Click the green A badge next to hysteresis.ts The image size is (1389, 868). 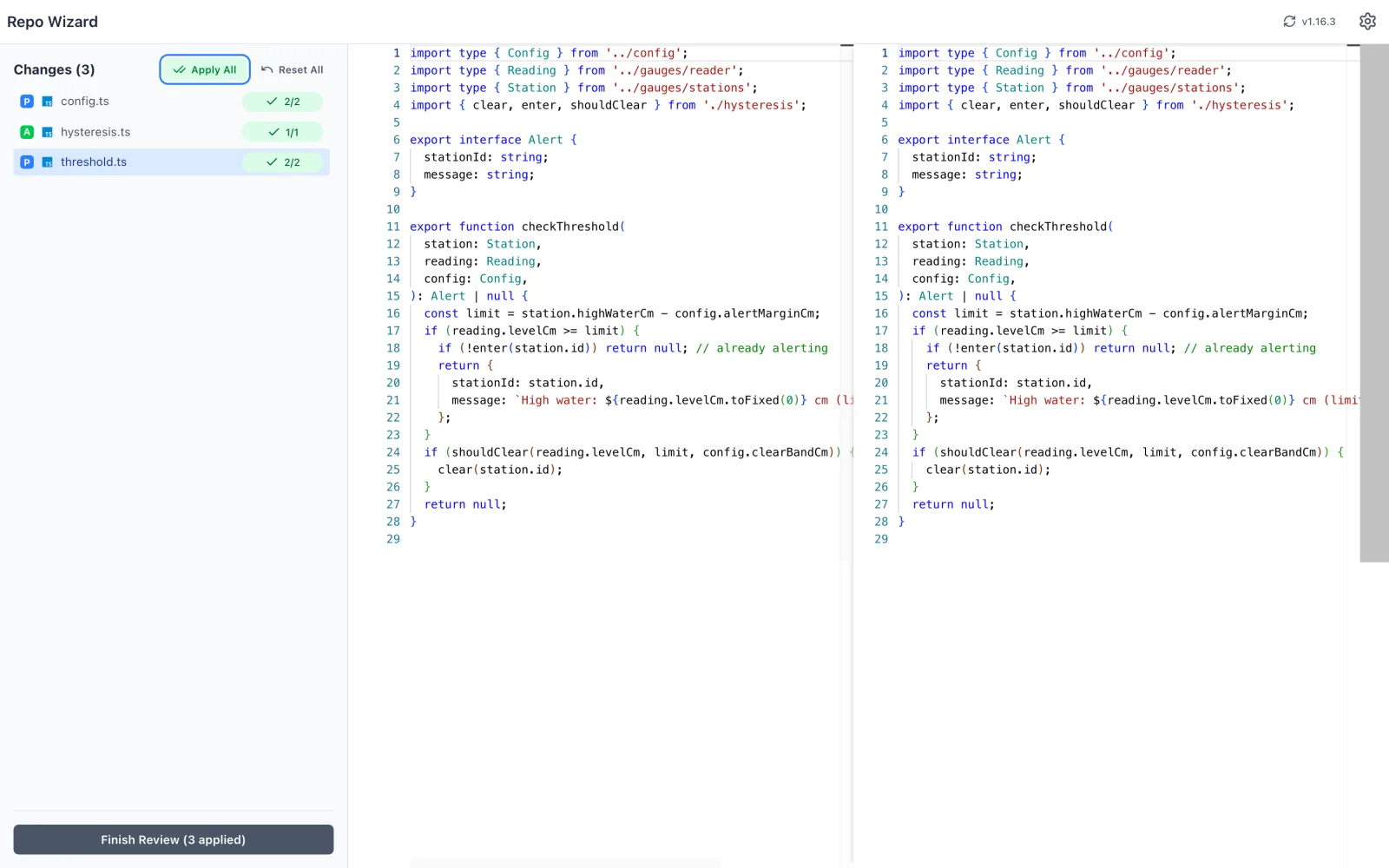[x=27, y=132]
